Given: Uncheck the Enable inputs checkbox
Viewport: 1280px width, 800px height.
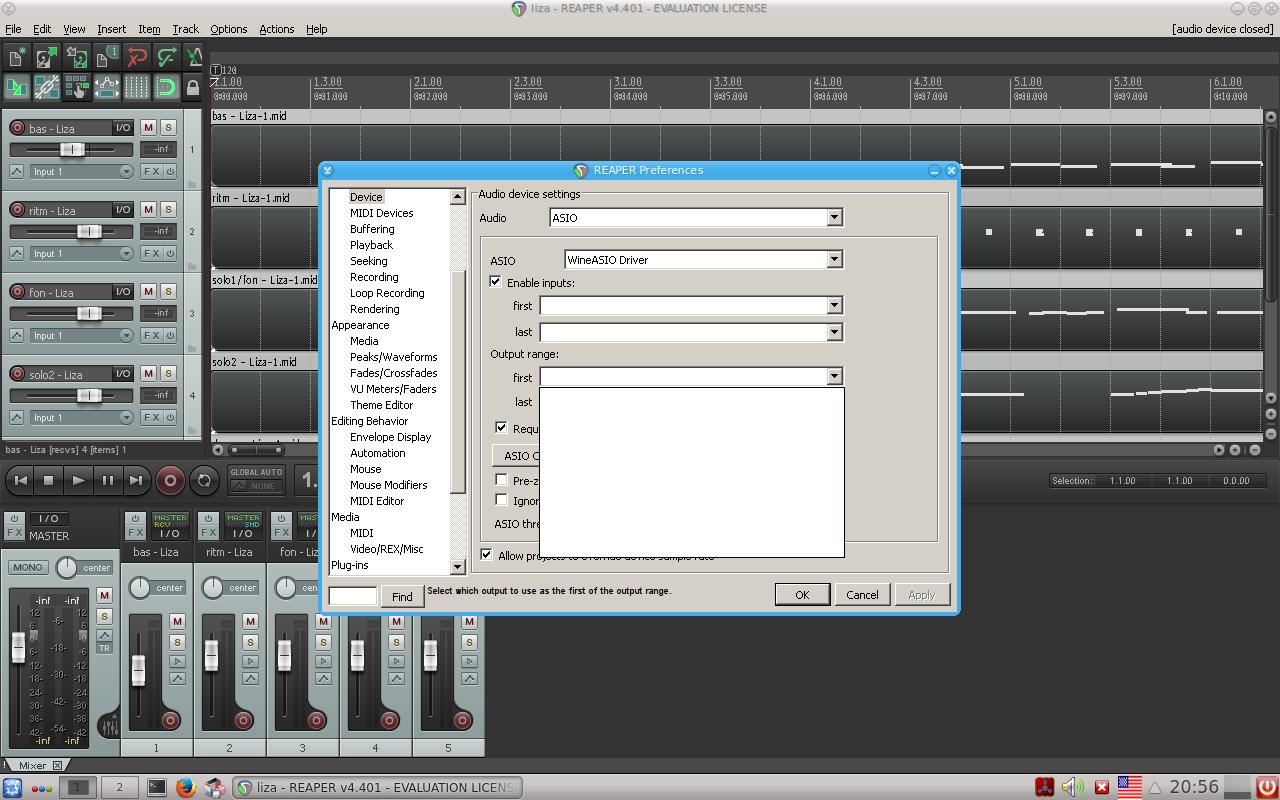Looking at the screenshot, I should 496,282.
